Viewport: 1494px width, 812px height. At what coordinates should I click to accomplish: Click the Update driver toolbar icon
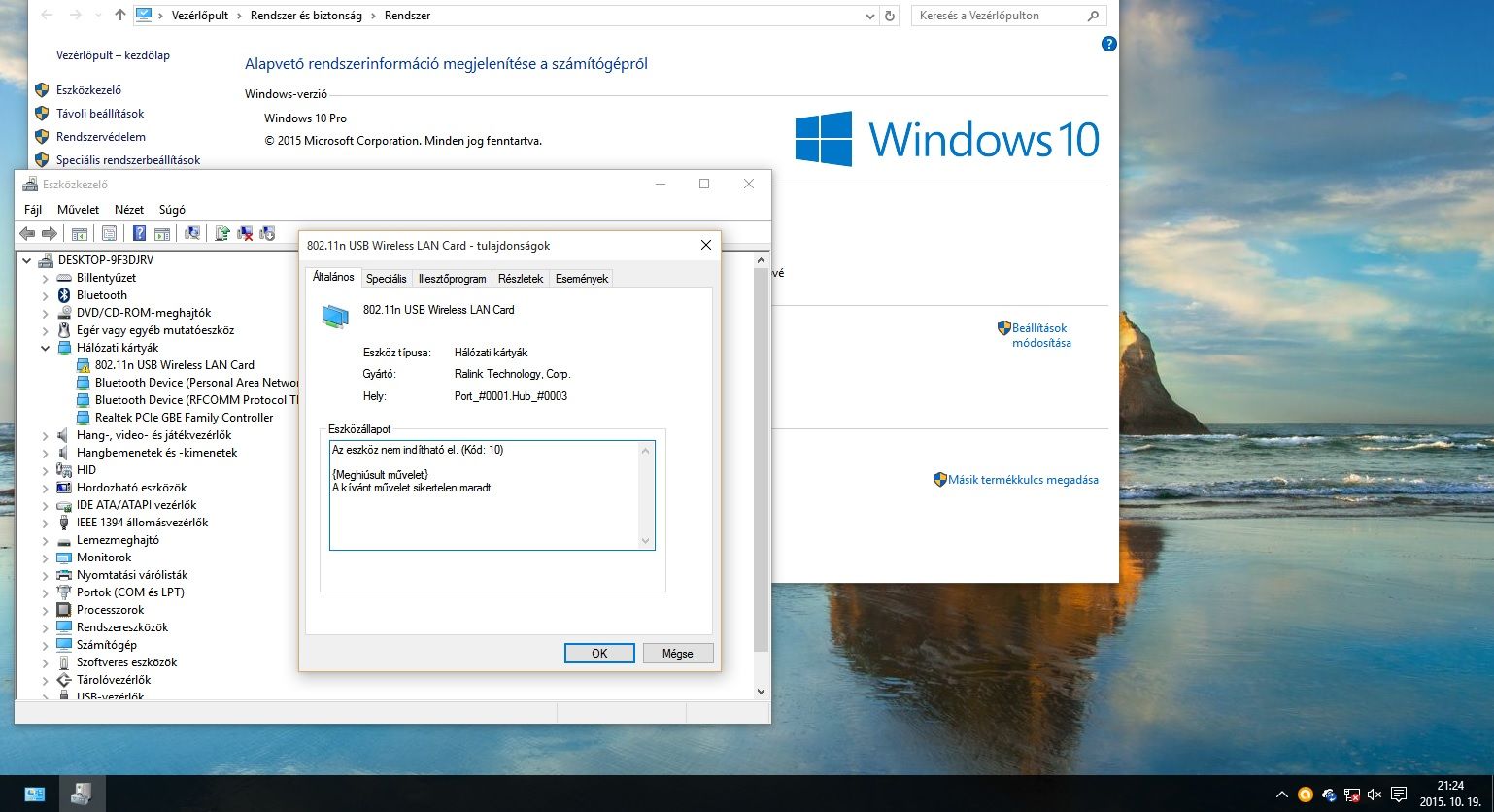(x=222, y=233)
